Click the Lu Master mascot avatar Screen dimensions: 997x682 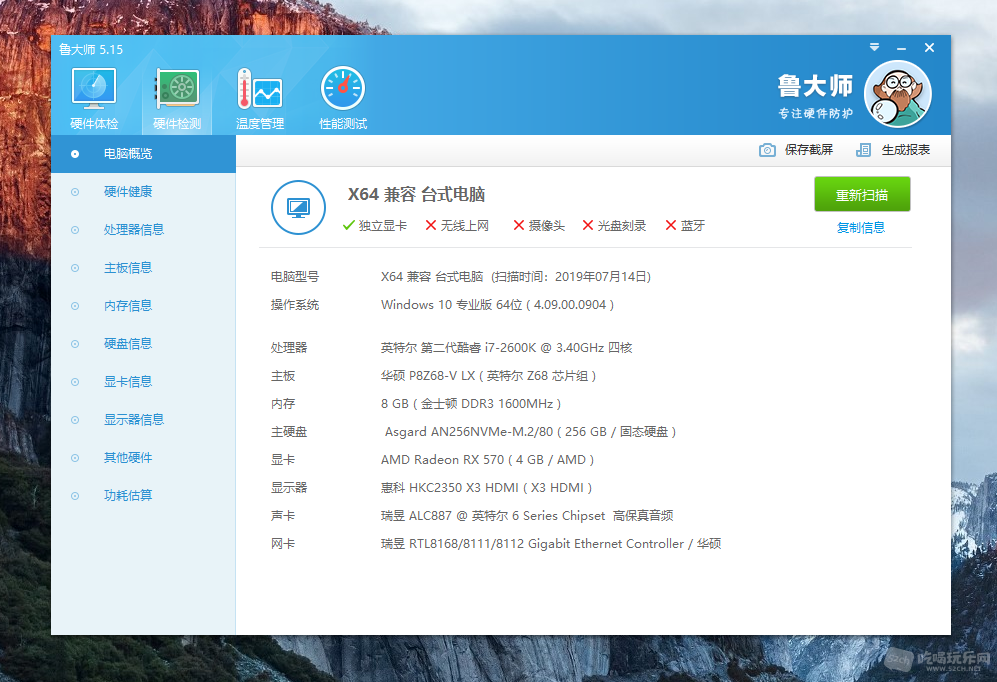tap(898, 94)
